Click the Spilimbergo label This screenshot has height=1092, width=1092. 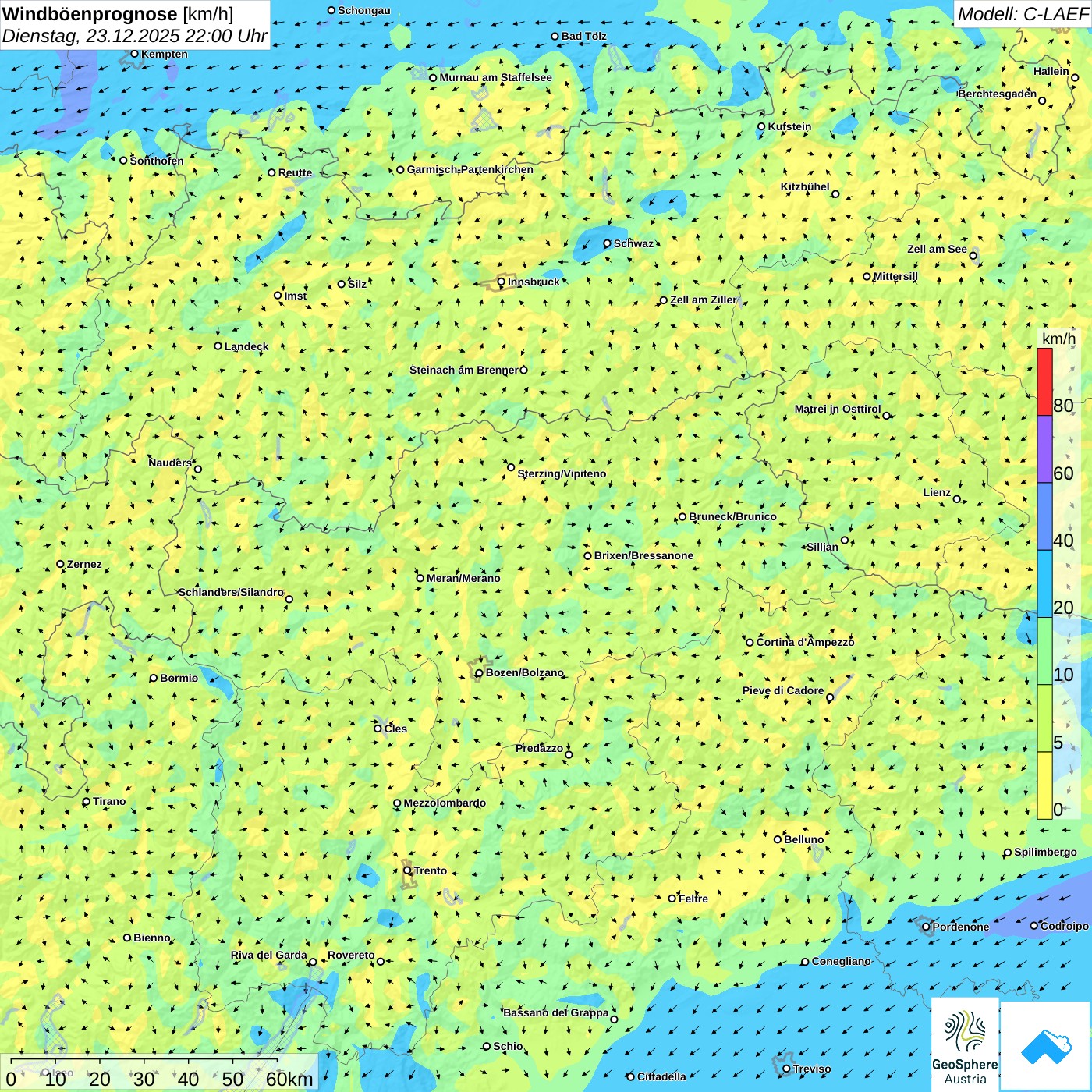point(1045,852)
